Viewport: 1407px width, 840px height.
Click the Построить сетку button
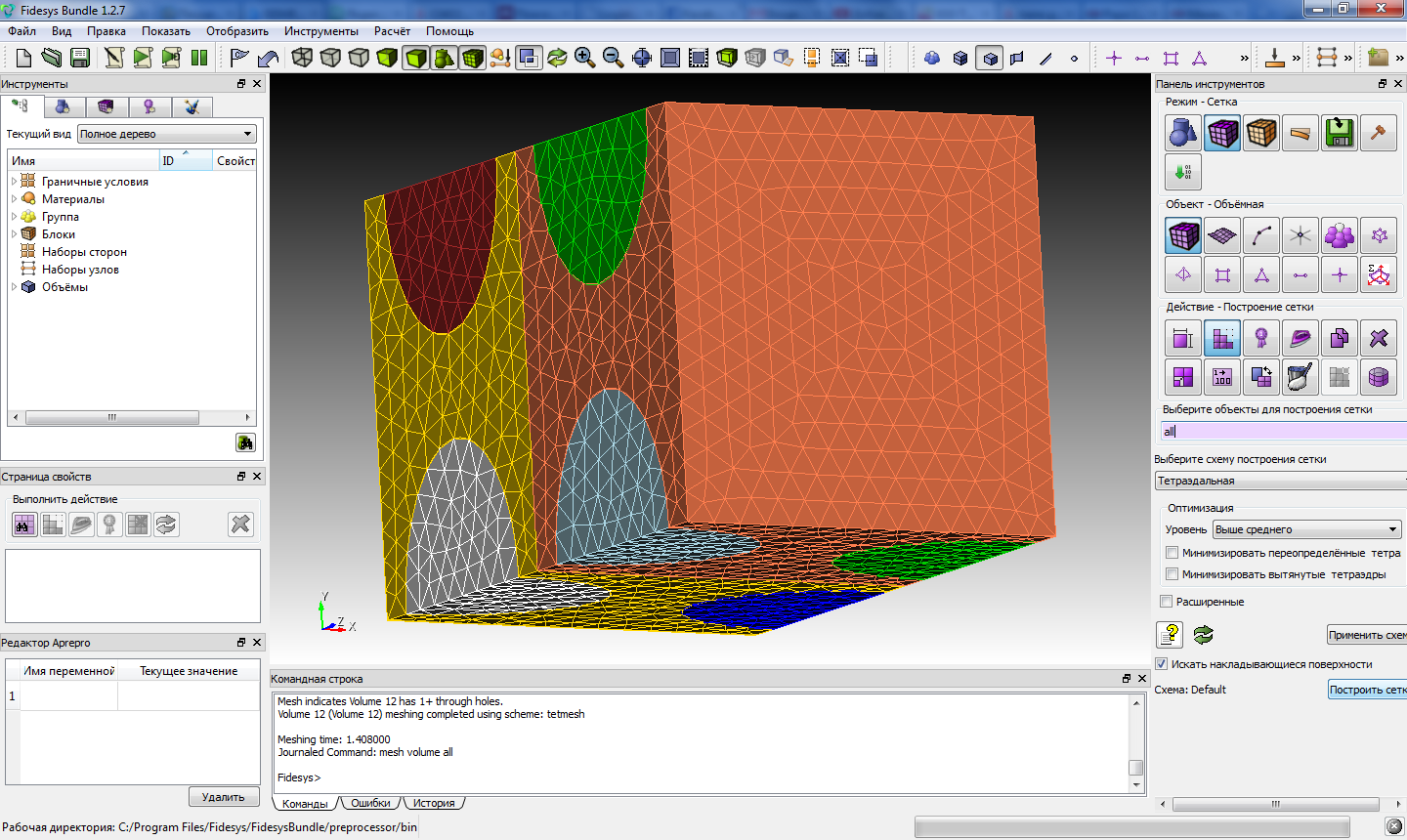click(1367, 690)
